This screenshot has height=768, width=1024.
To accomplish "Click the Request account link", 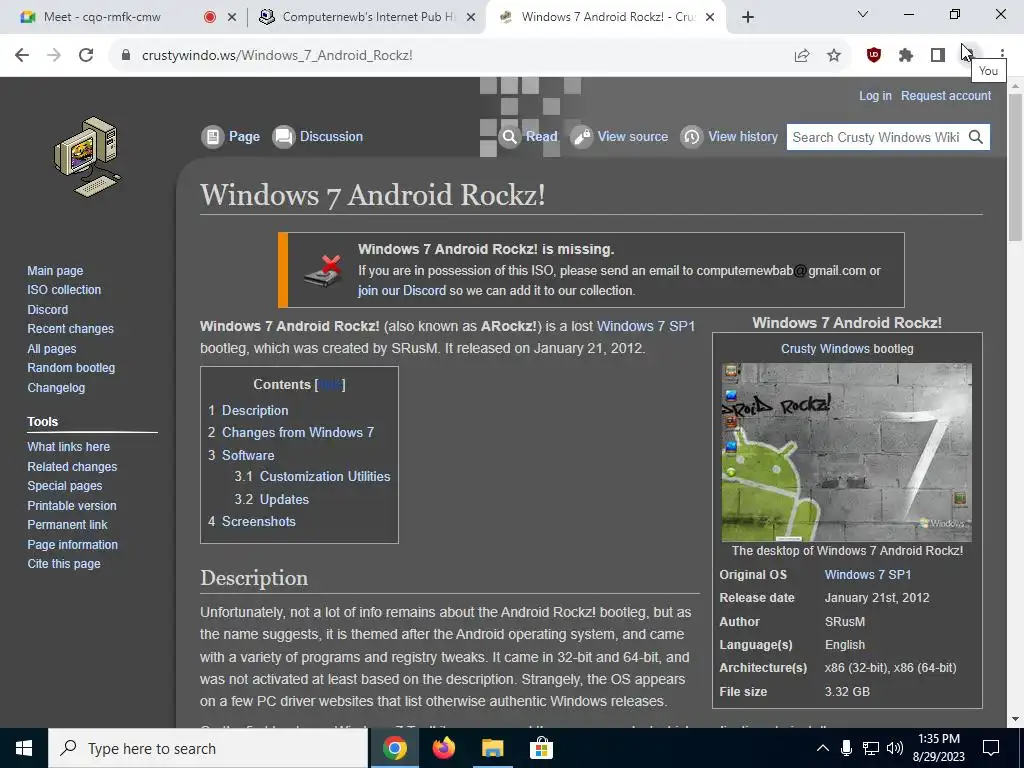I will pyautogui.click(x=946, y=95).
